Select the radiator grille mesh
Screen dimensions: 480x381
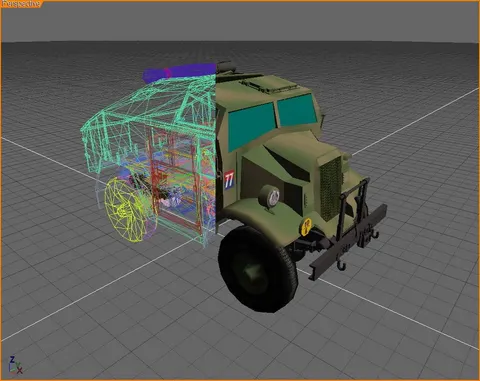pos(331,188)
